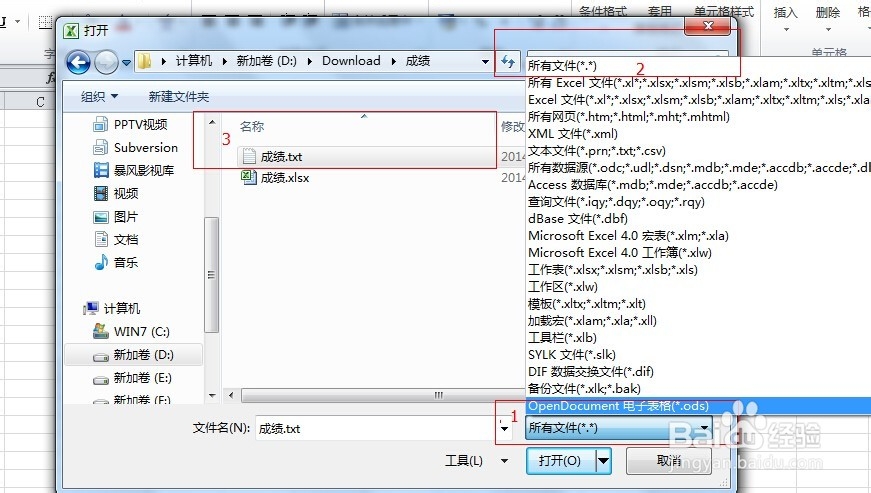Choose 备份文件(*.xlk;*.bak) file type
The image size is (871, 493).
click(698, 389)
